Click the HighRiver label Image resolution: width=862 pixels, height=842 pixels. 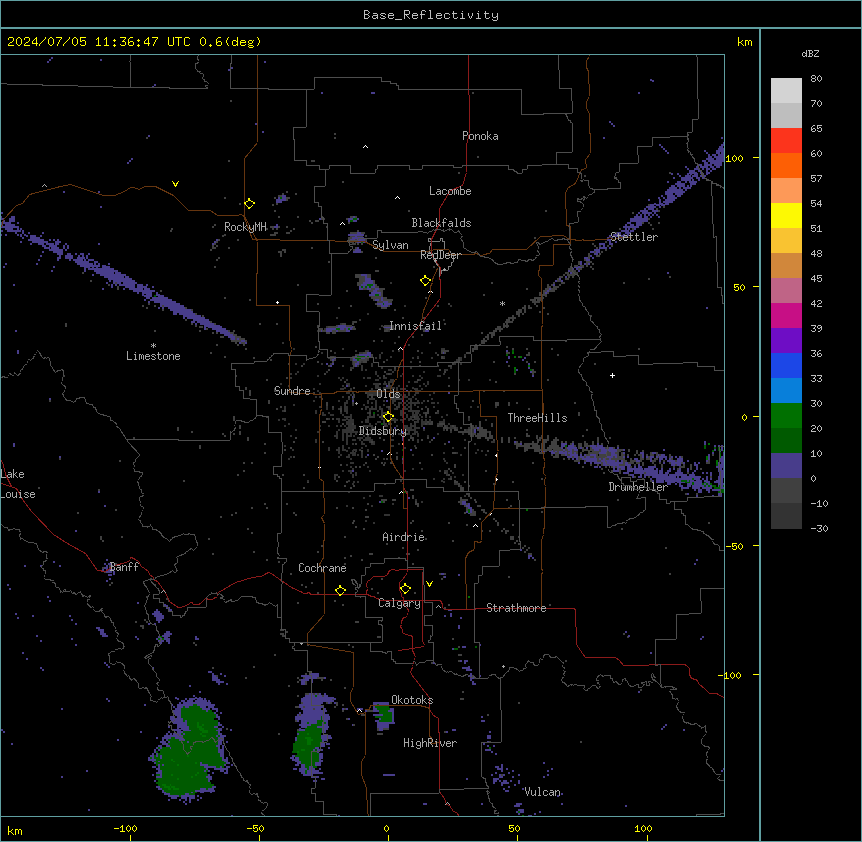pyautogui.click(x=430, y=743)
